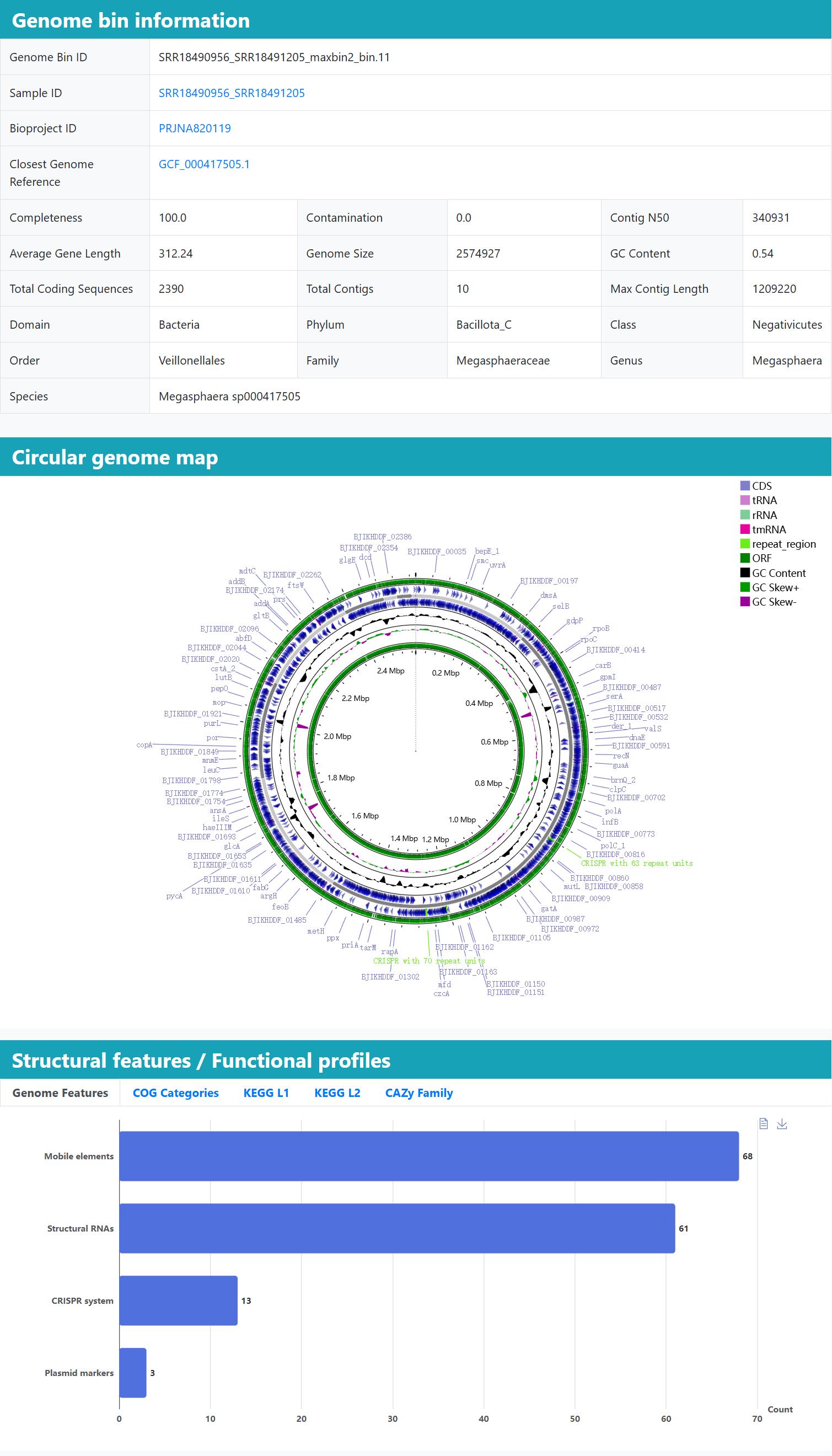Screen dimensions: 832x1456
Task: Download the chart as image
Action: (x=782, y=1123)
